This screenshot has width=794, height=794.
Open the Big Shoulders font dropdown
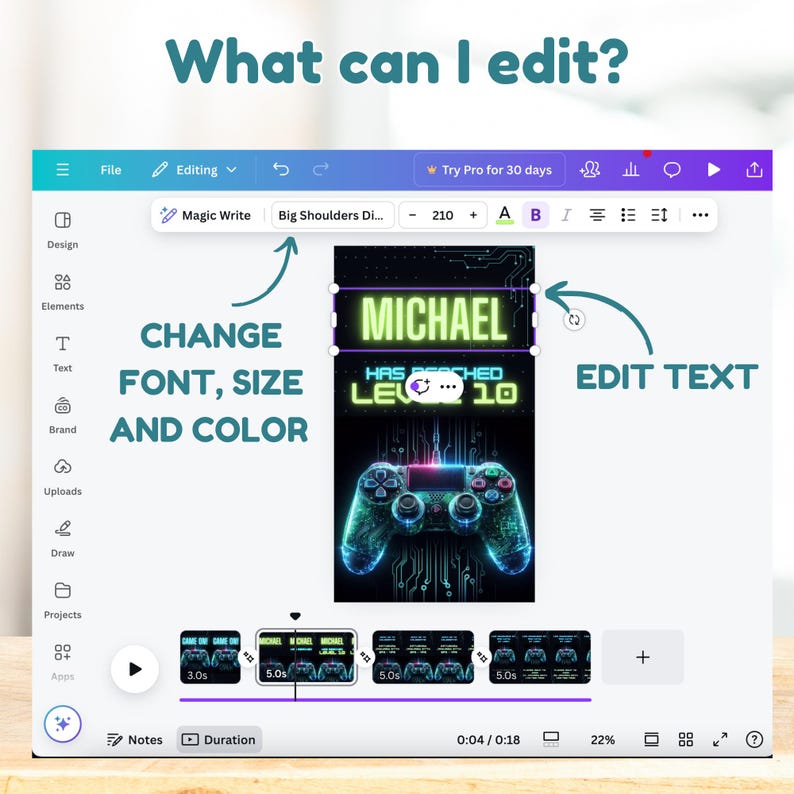[x=333, y=215]
